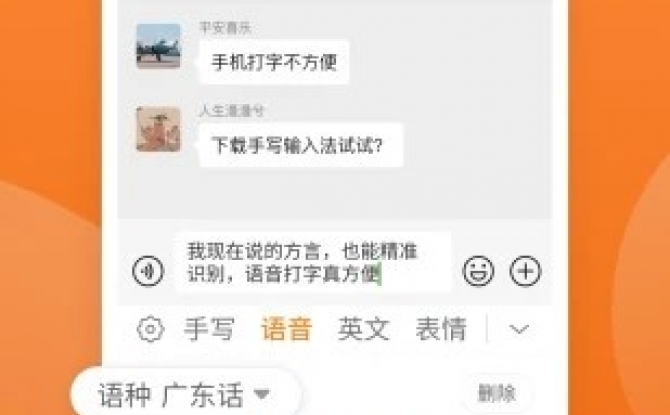Select the 语音 voice input tab
670x415 pixels.
point(286,329)
